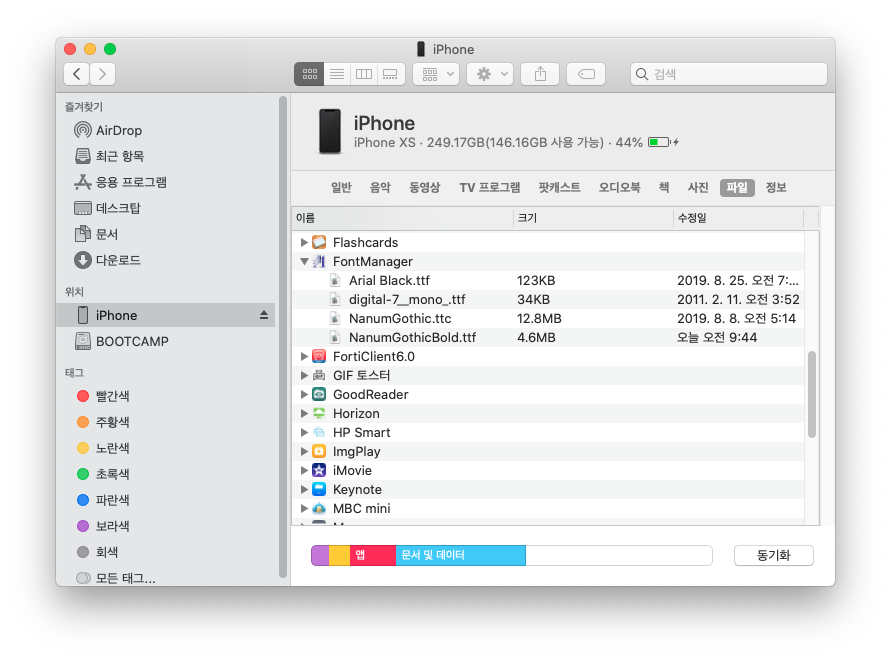Expand the Flashcards app folder
Viewport: 891px width, 660px height.
click(x=304, y=242)
